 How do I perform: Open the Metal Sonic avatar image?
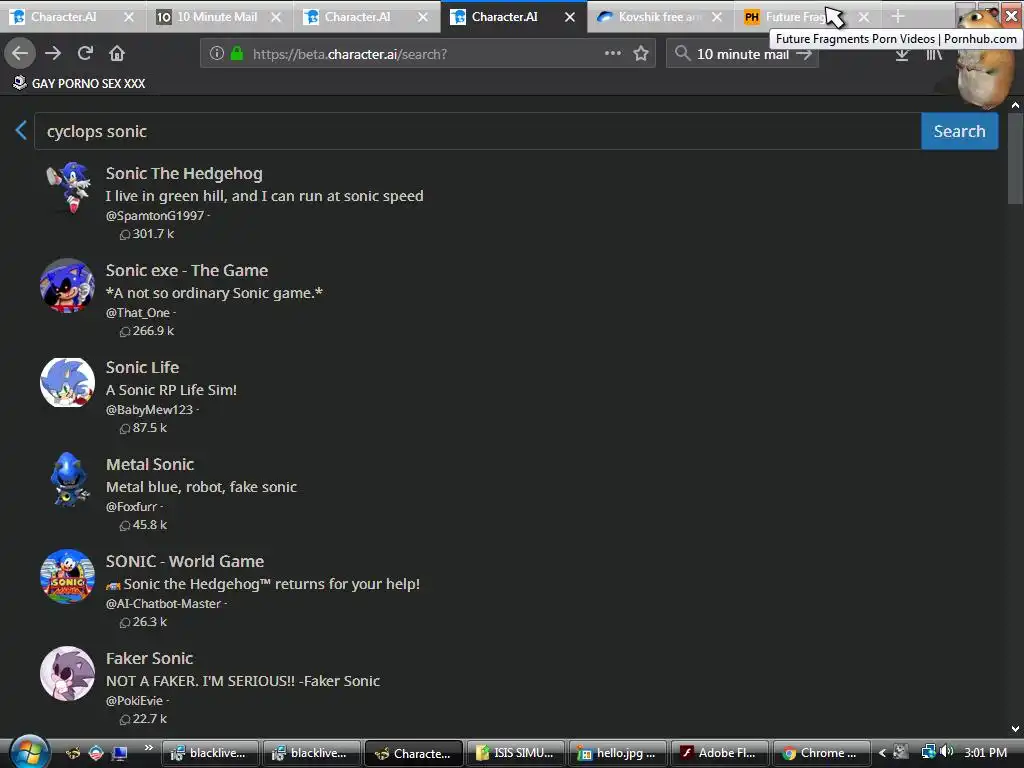coord(67,479)
